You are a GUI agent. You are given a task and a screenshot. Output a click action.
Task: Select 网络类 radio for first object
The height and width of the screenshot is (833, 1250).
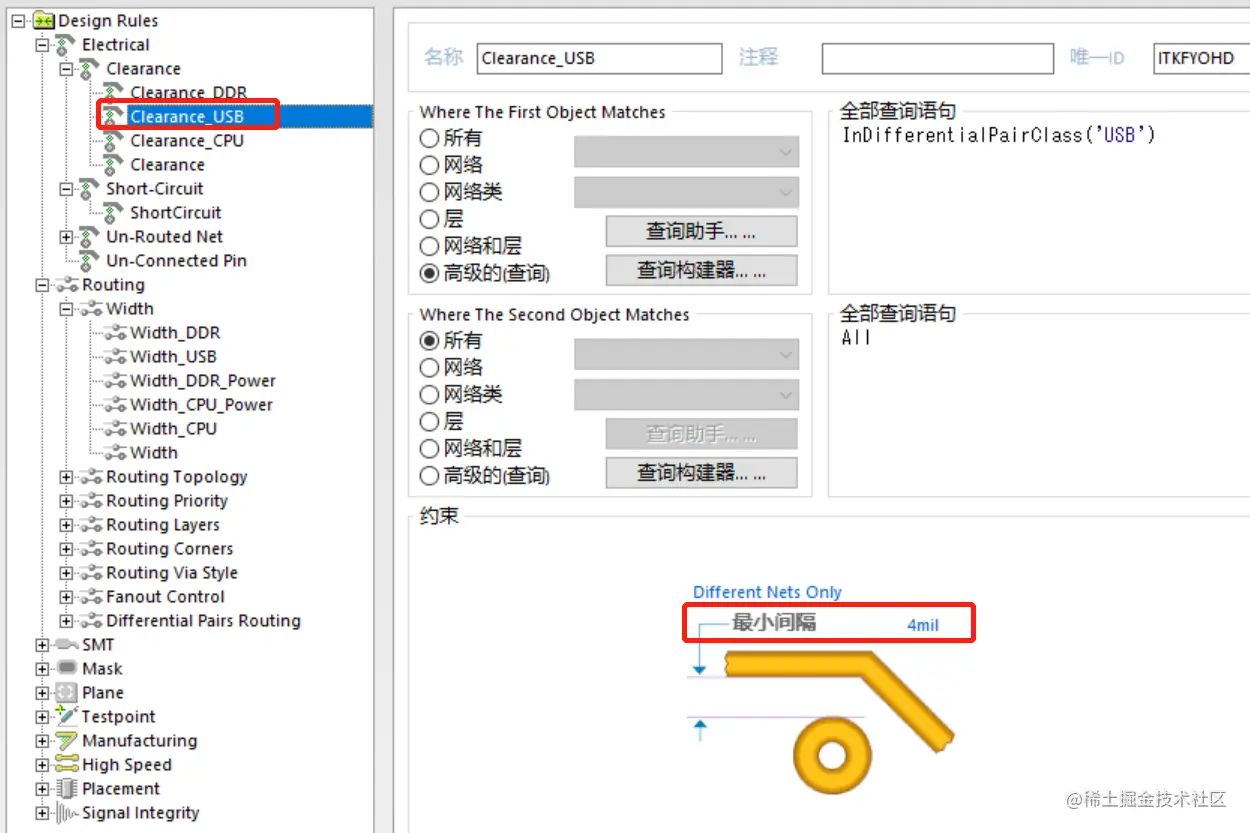click(x=429, y=192)
